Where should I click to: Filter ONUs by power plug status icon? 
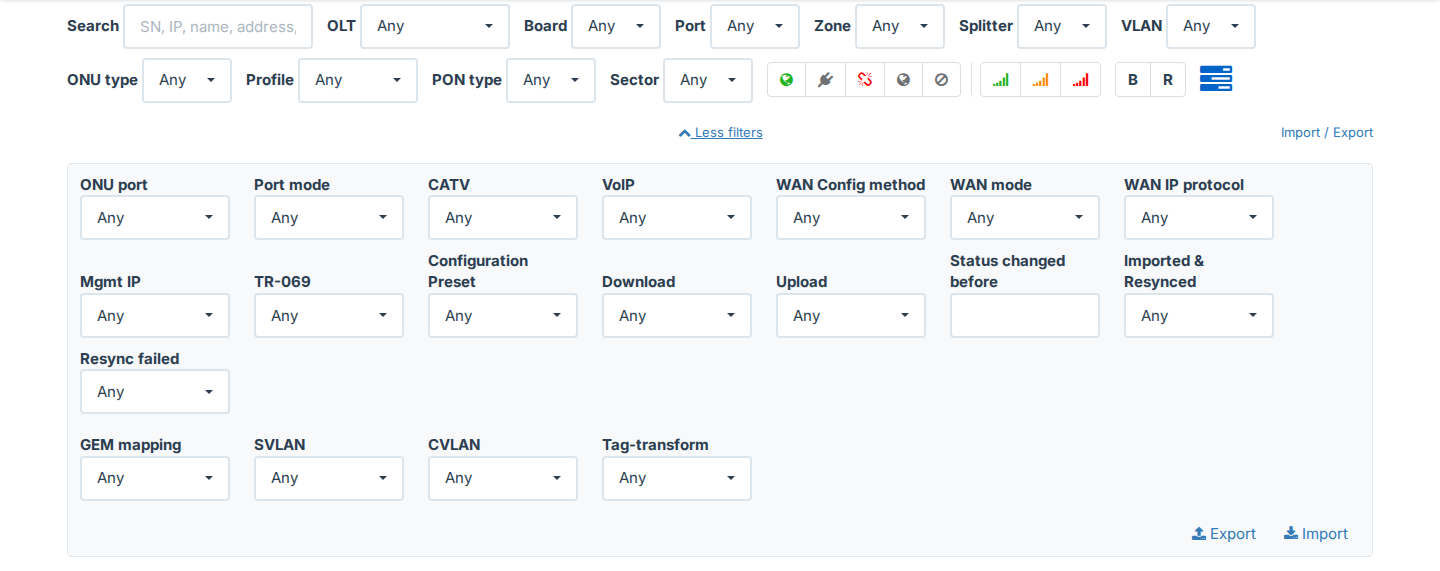tap(826, 80)
